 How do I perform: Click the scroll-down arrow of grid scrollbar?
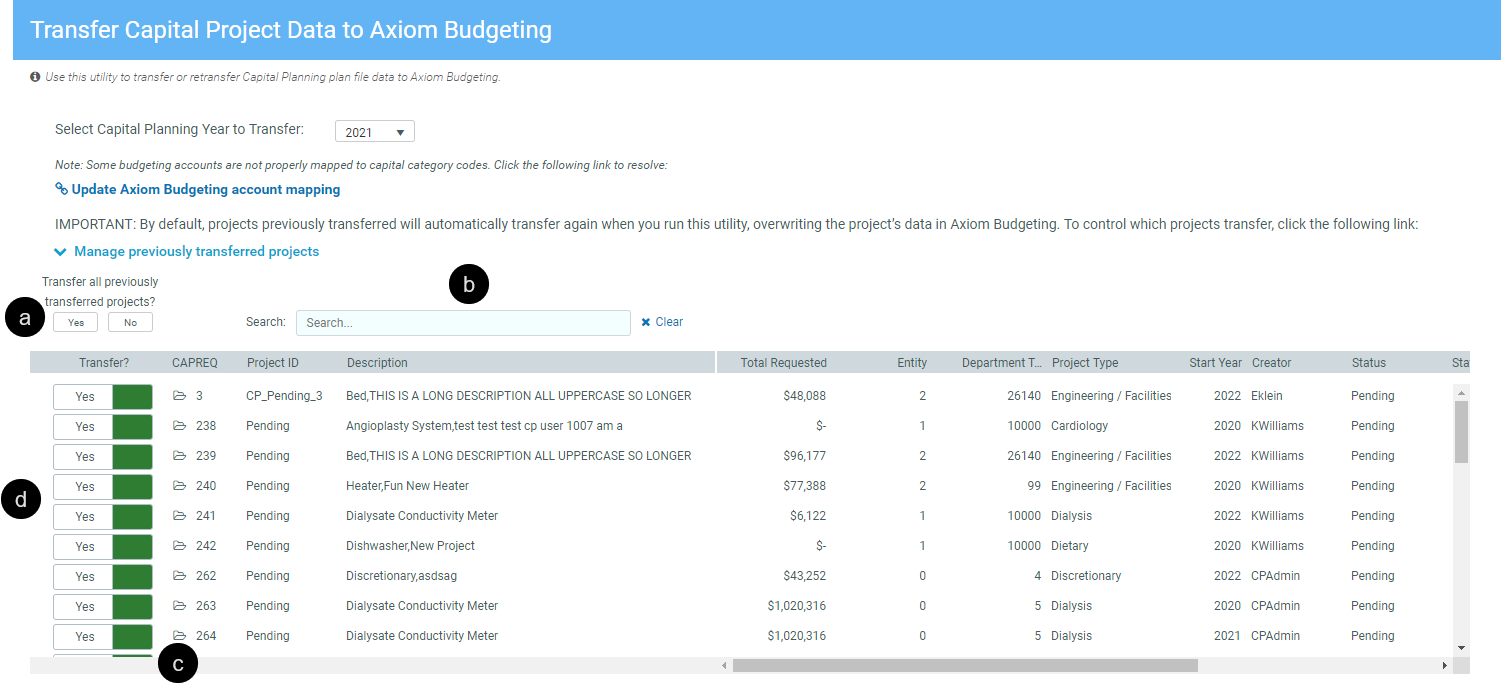1461,648
